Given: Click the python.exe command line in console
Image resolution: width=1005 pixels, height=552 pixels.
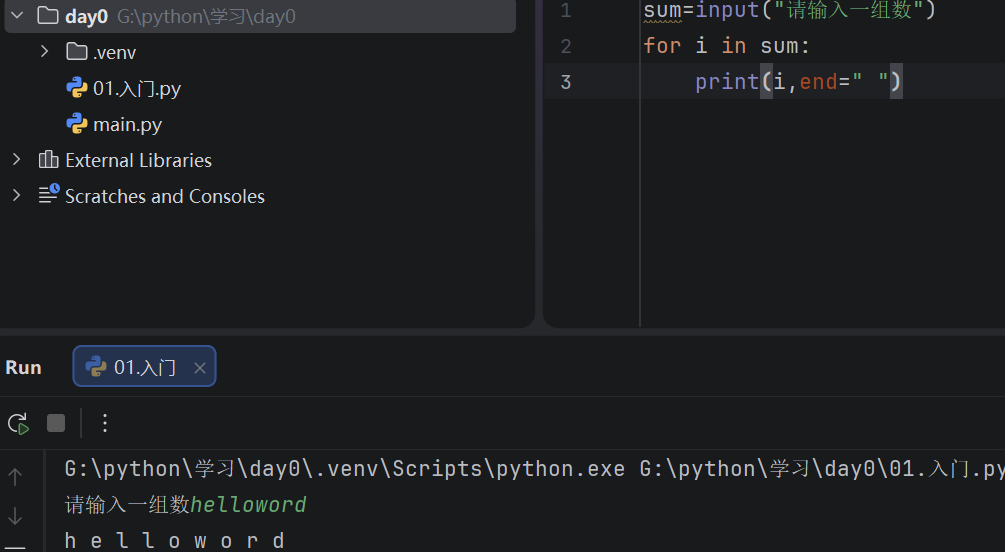Looking at the screenshot, I should (x=535, y=469).
